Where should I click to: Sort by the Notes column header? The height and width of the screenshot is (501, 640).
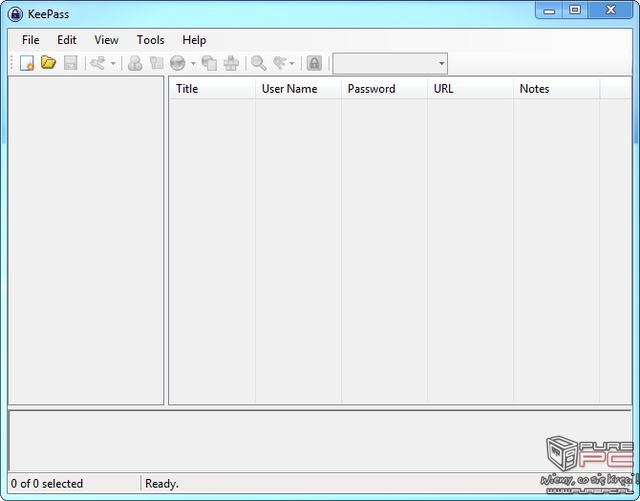pyautogui.click(x=556, y=89)
